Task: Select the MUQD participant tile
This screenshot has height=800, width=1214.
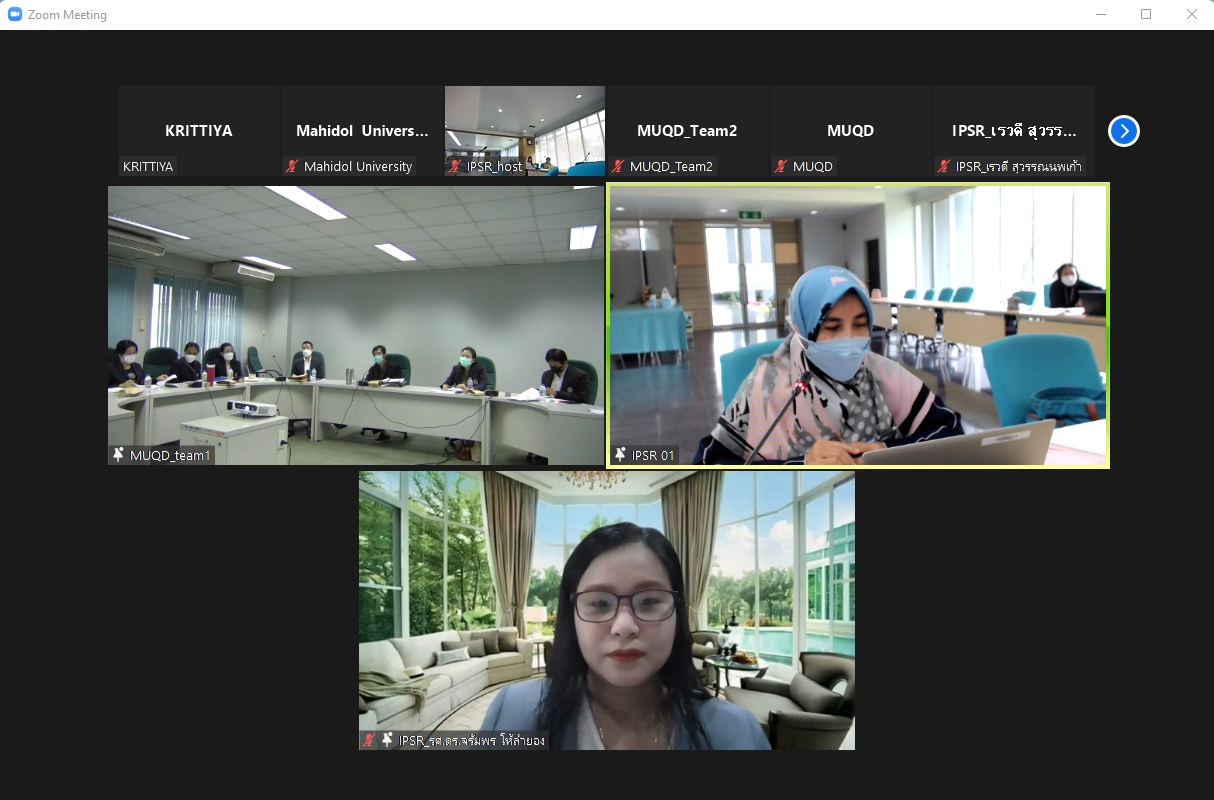Action: pos(850,130)
